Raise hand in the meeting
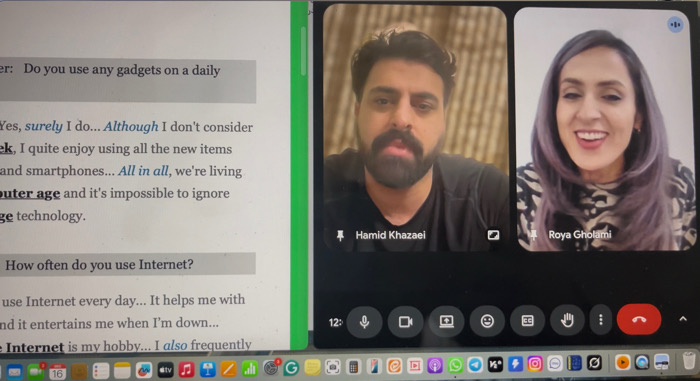Screen dimensions: 700x381 click(x=567, y=320)
